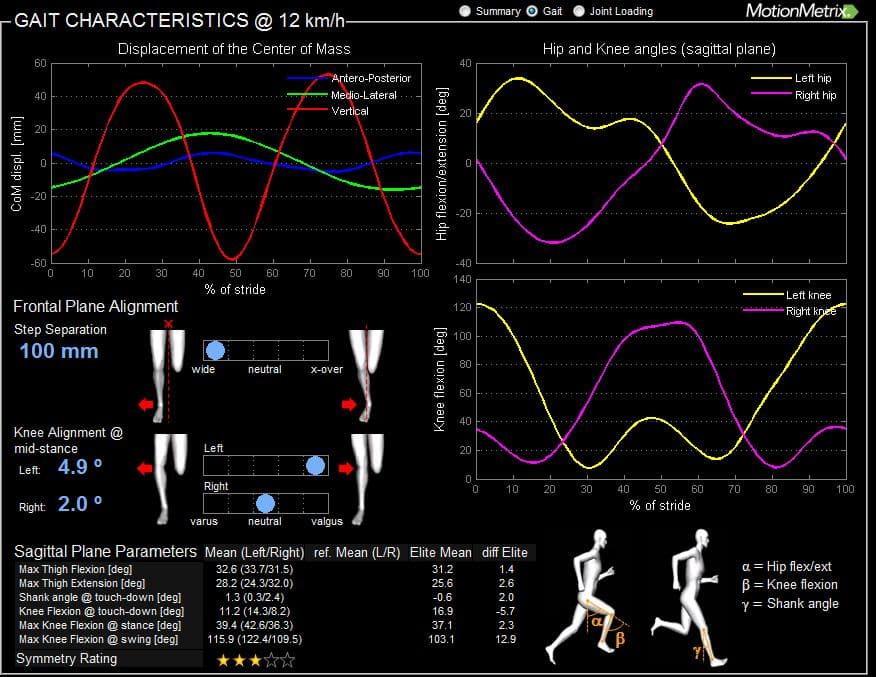Click the Left knee legend entry
The width and height of the screenshot is (876, 677).
click(787, 295)
